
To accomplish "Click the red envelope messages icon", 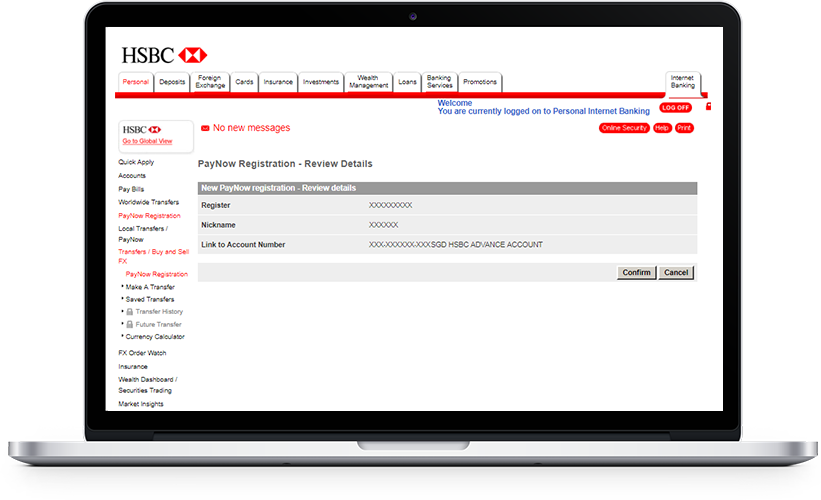I will tap(205, 128).
